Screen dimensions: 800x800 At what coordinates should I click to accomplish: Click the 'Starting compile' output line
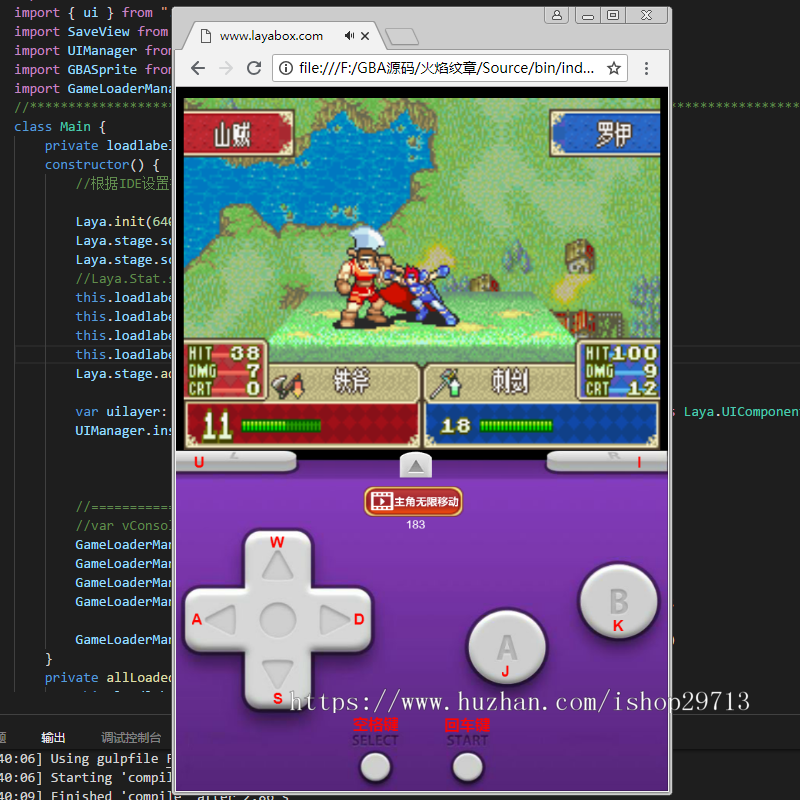tap(86, 778)
